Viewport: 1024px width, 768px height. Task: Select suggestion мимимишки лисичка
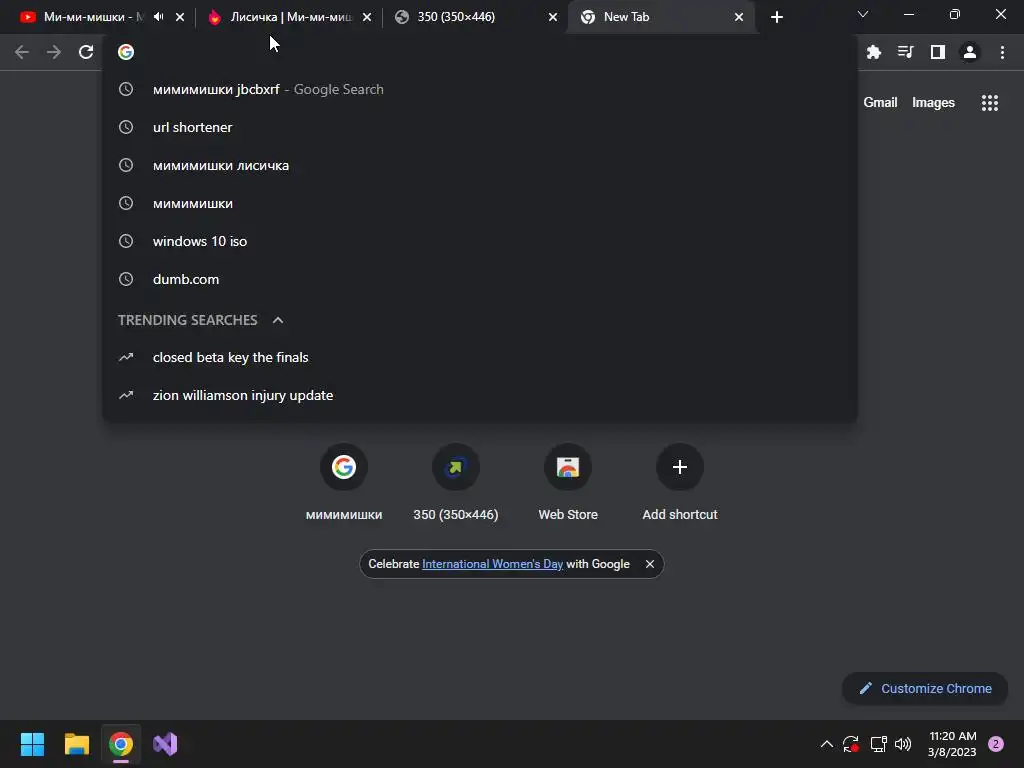(480, 165)
